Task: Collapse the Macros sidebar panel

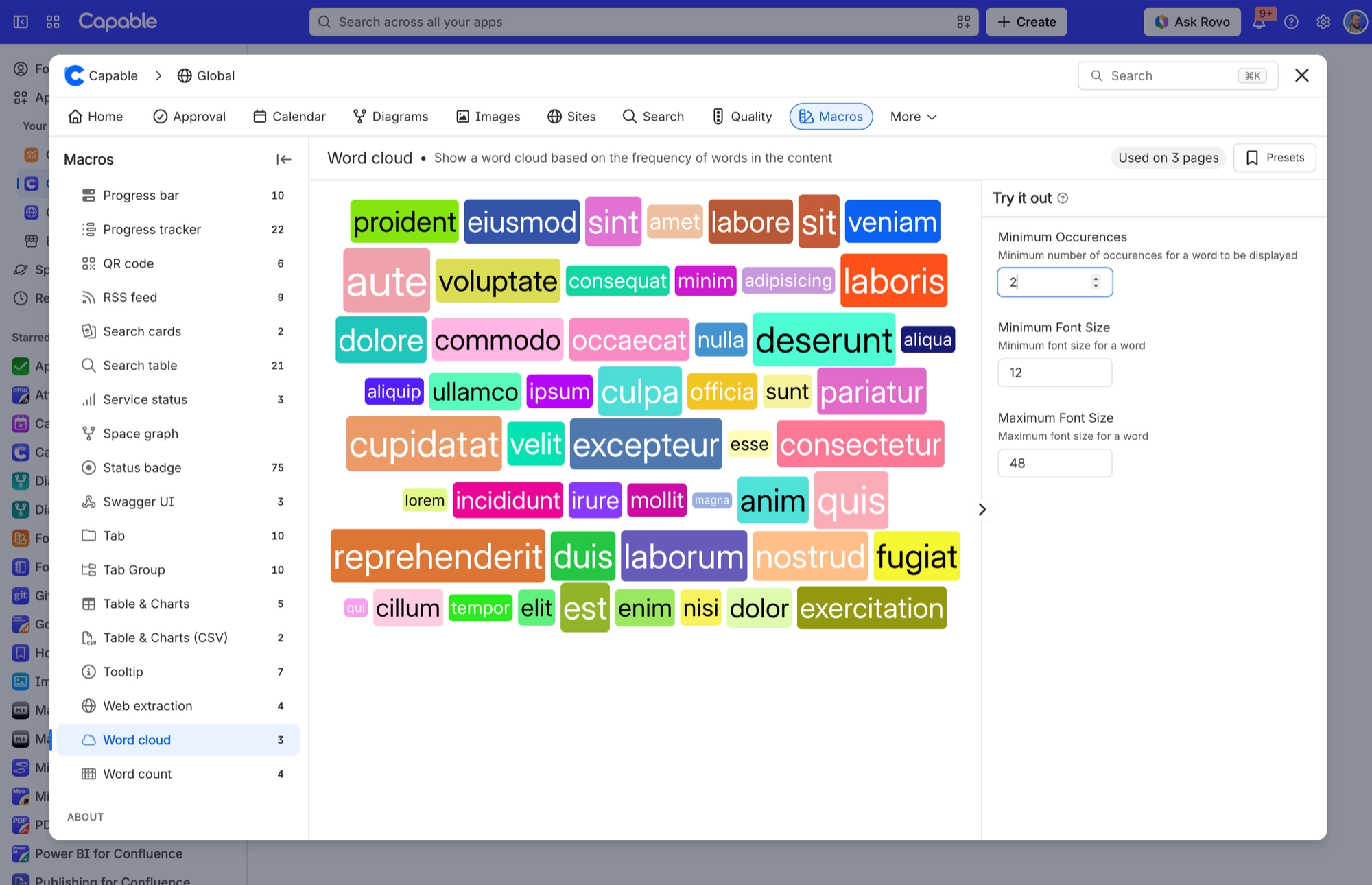Action: [x=283, y=159]
